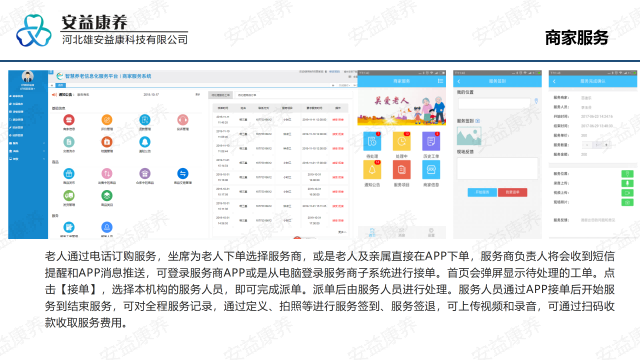640x360 pixels.
Task: Expand the last sidebar menu item
Action: (x=27, y=159)
